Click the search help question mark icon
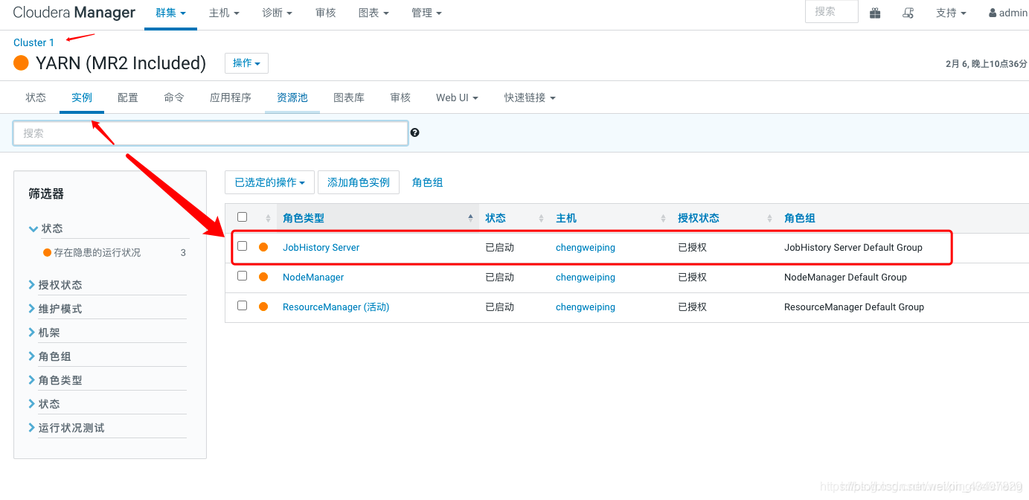1029x500 pixels. pos(415,133)
